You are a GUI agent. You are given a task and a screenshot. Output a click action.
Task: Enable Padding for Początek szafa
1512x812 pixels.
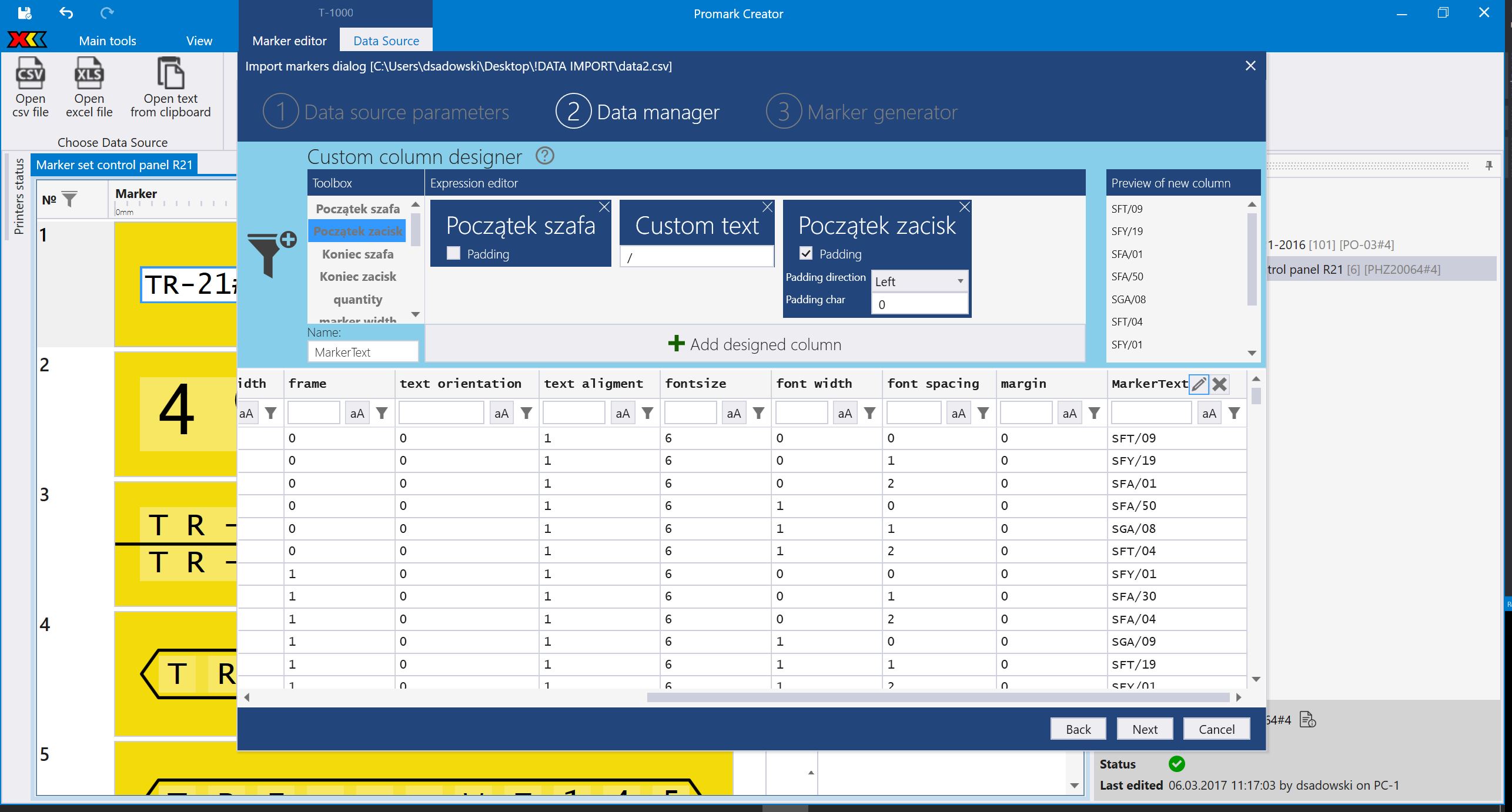453,253
